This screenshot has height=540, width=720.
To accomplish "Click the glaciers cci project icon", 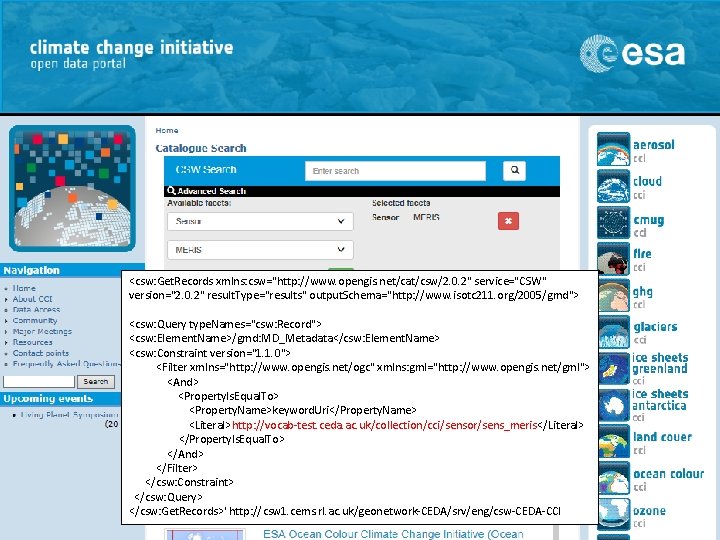I will pyautogui.click(x=613, y=332).
